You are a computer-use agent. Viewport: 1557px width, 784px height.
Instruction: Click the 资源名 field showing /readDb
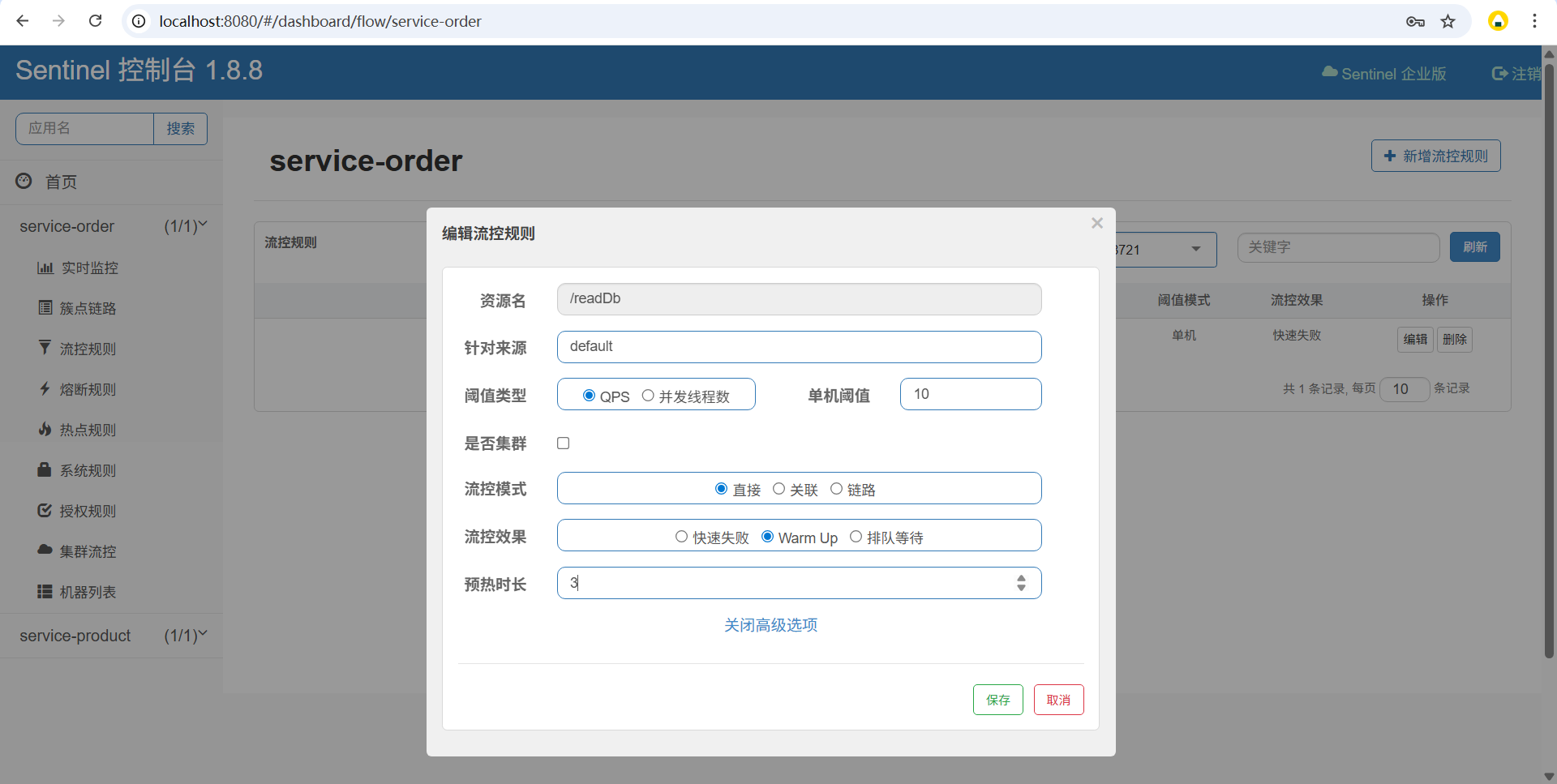[800, 299]
